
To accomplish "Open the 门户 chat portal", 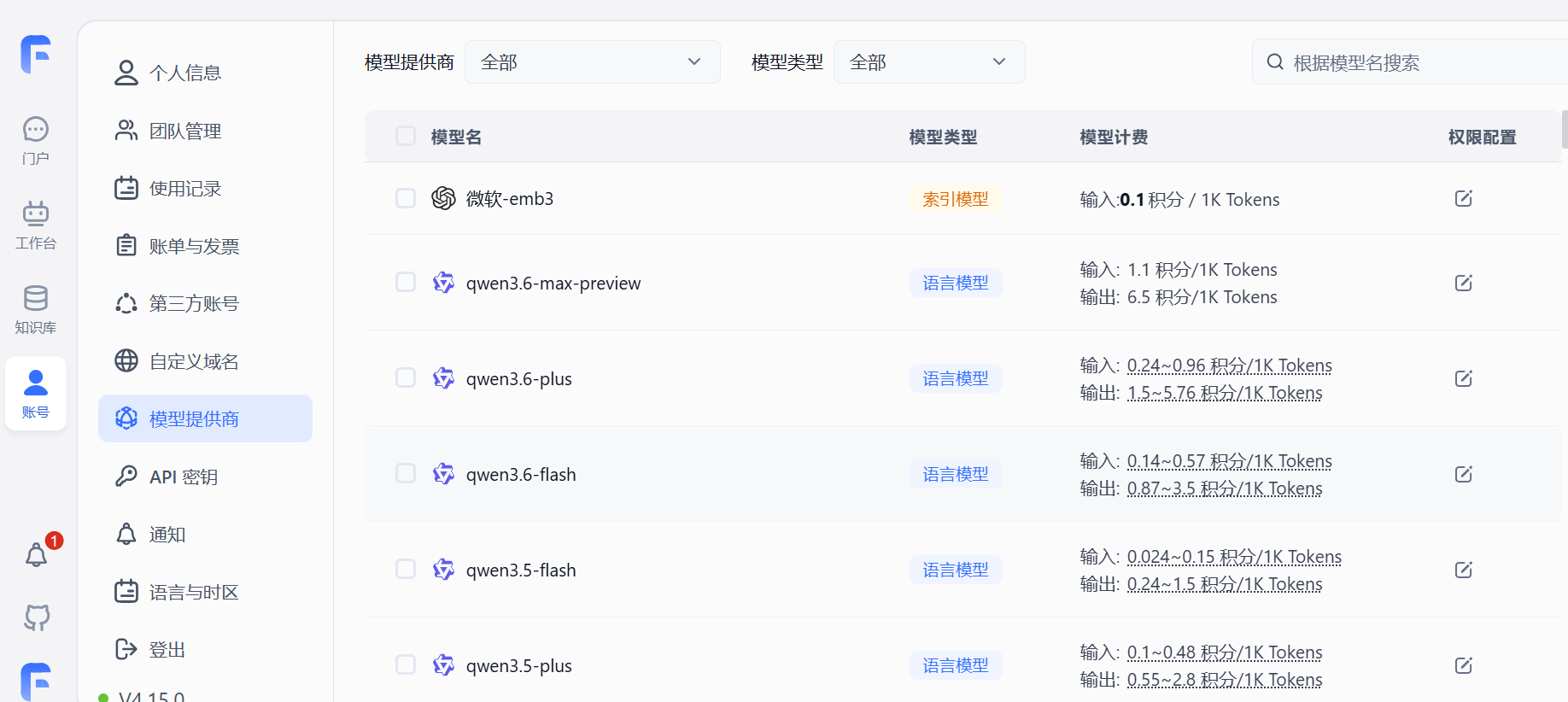I will (36, 141).
